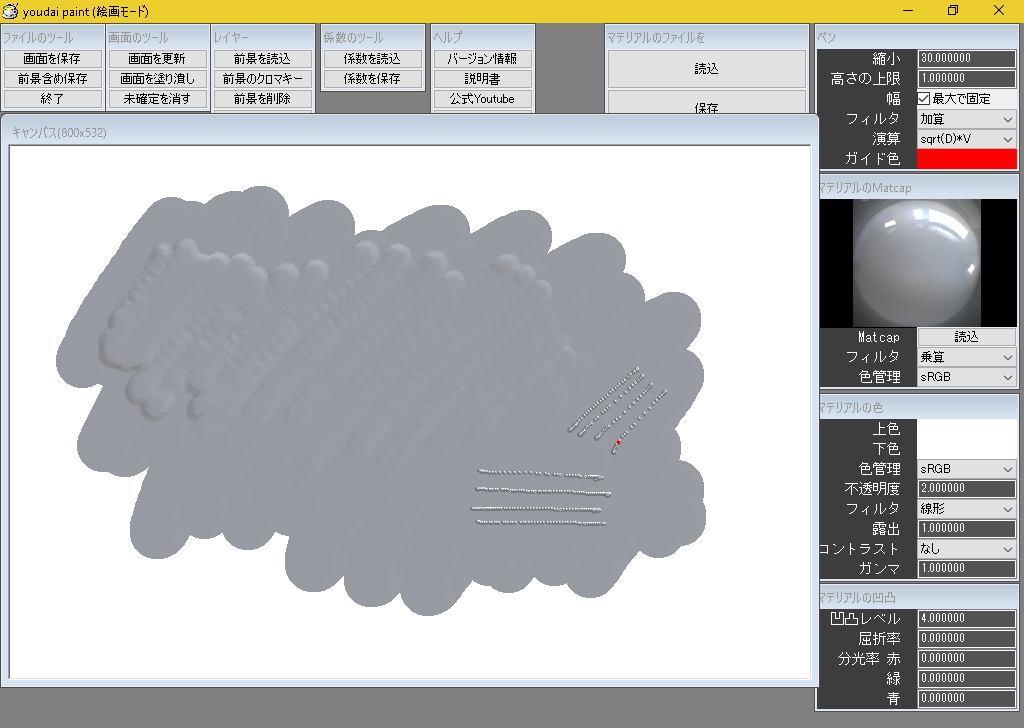
Task: Open the 演算 dropdown showing sqrt(D)*V
Action: [966, 139]
